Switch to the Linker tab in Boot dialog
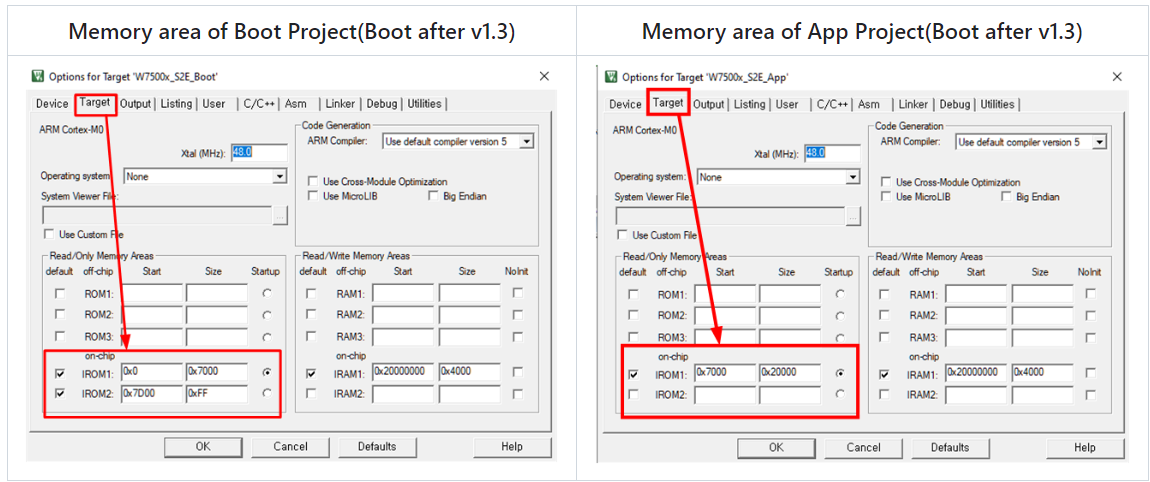Viewport: 1150px width, 482px height. point(340,103)
